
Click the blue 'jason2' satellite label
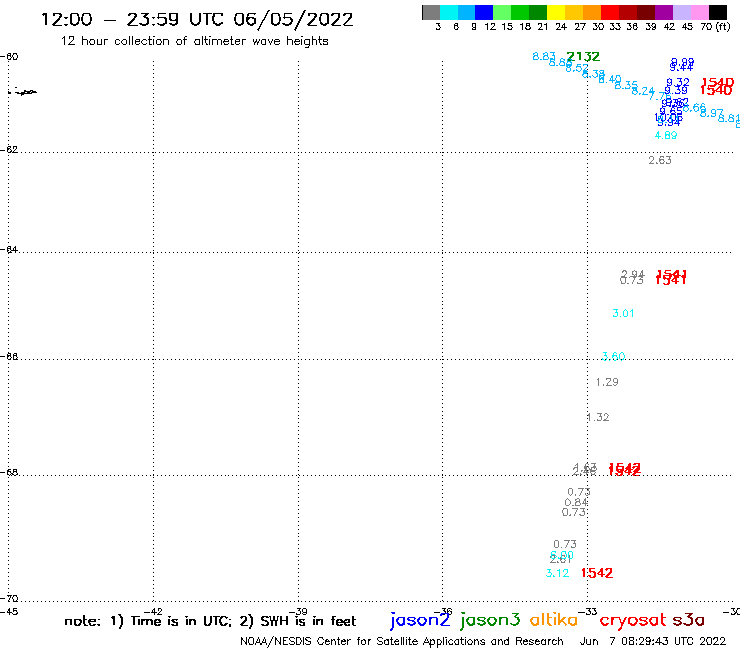tap(420, 620)
